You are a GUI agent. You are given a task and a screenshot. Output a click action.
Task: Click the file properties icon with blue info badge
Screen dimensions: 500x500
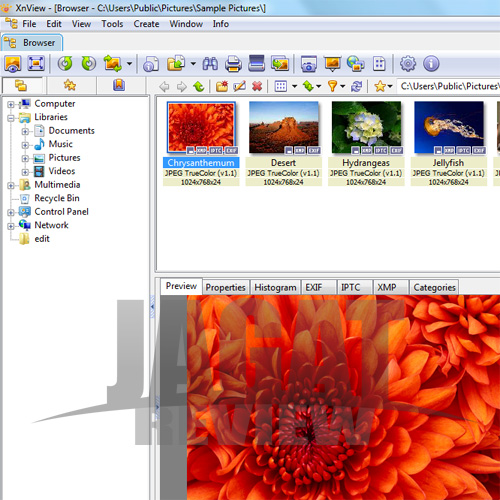click(x=151, y=64)
